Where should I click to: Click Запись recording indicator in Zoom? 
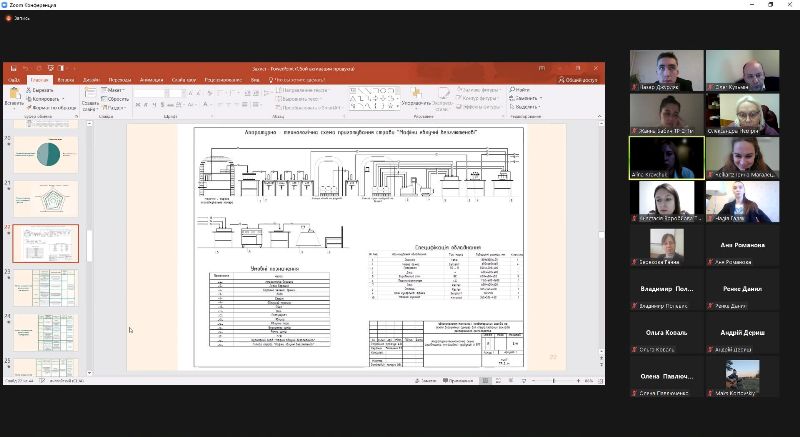[18, 18]
